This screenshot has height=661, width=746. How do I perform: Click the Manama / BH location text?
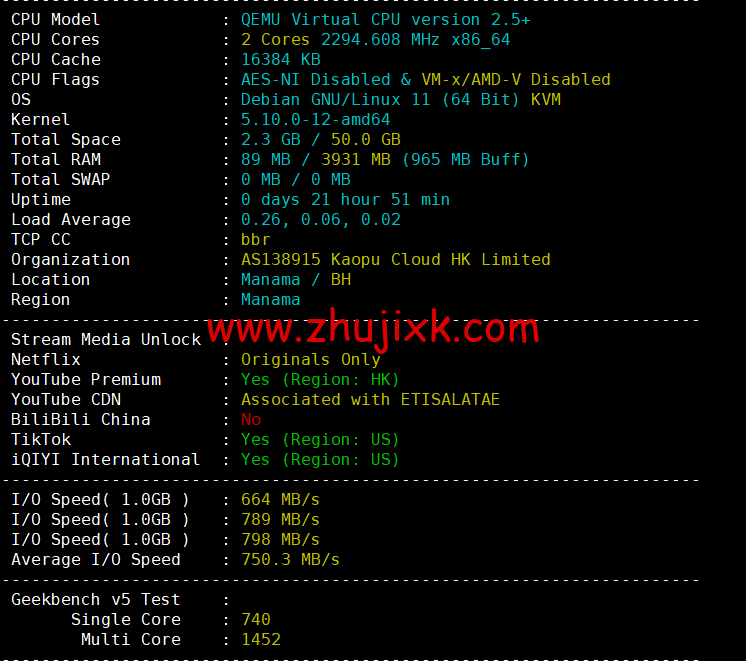tap(295, 279)
